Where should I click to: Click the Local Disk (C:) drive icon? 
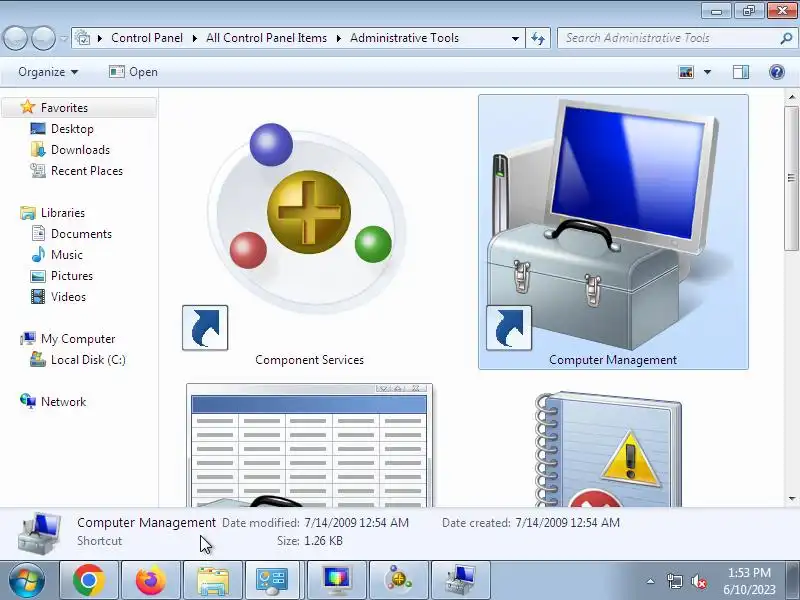coord(38,359)
